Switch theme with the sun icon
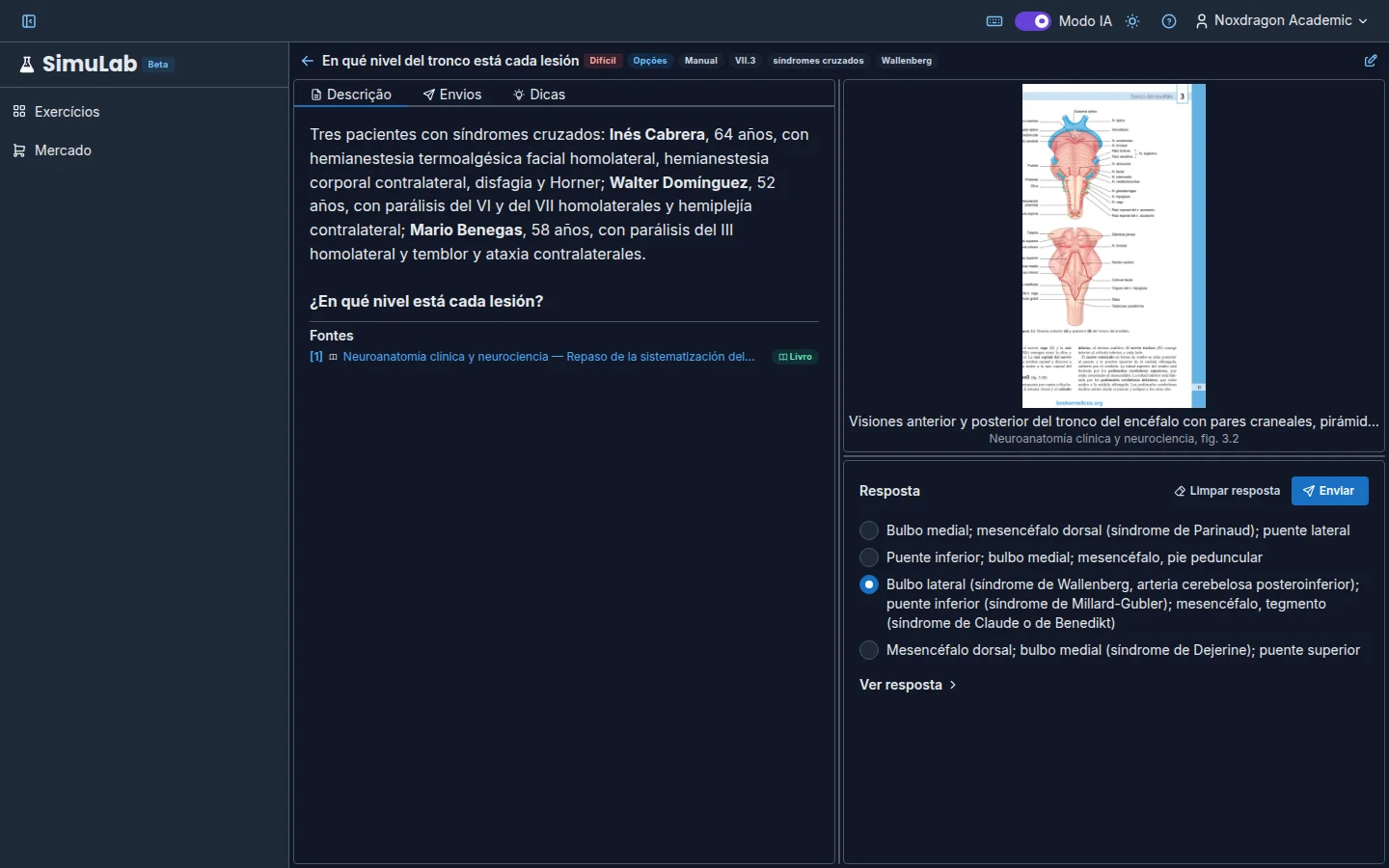This screenshot has height=868, width=1389. click(1132, 21)
